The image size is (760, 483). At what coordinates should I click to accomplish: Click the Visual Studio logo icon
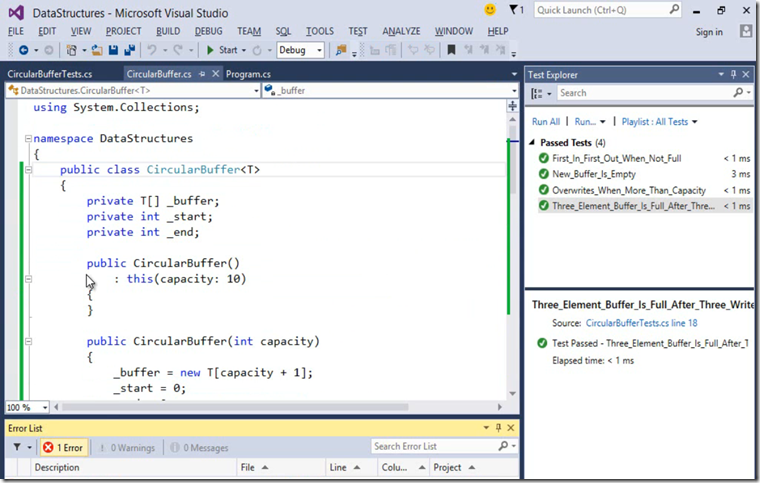point(16,13)
